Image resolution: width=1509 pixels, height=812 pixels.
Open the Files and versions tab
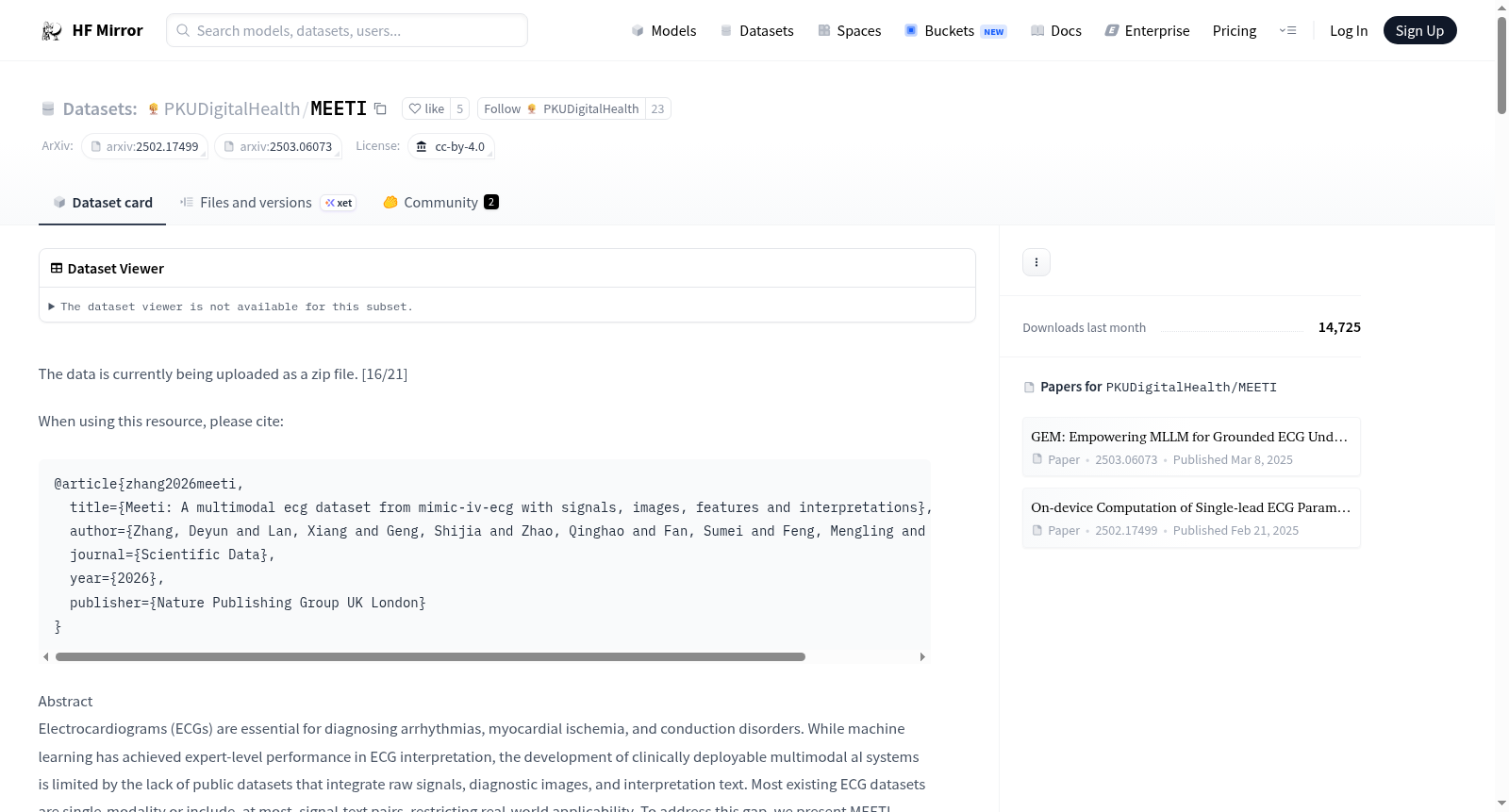(x=268, y=203)
